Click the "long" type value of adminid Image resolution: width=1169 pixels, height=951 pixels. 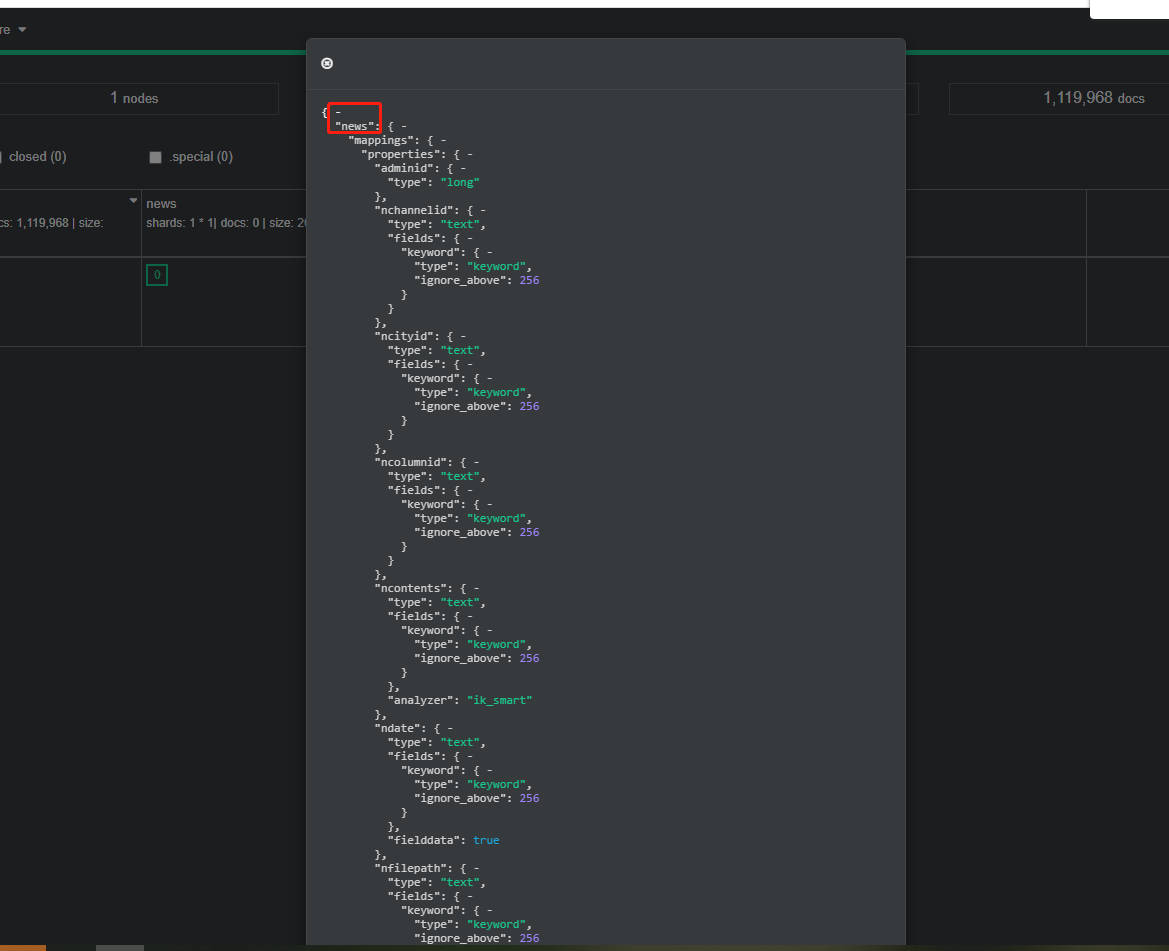pos(459,183)
